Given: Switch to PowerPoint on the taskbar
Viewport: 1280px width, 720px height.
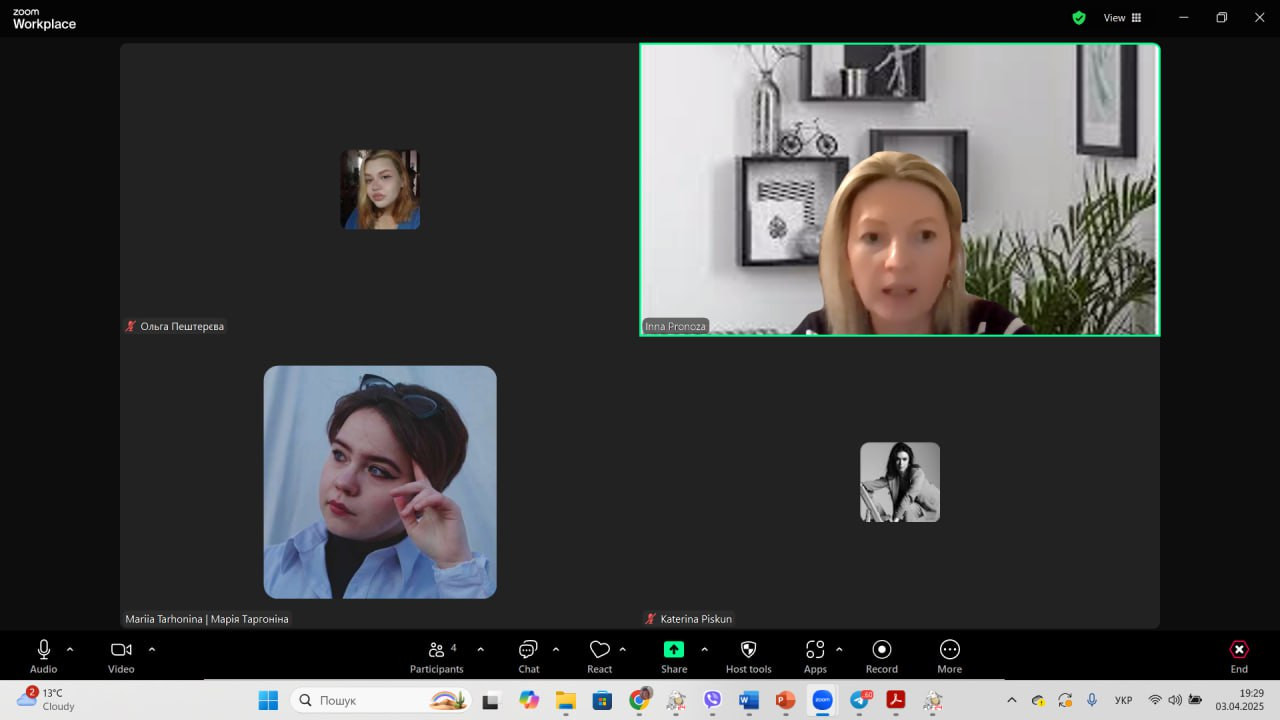Looking at the screenshot, I should (x=785, y=700).
